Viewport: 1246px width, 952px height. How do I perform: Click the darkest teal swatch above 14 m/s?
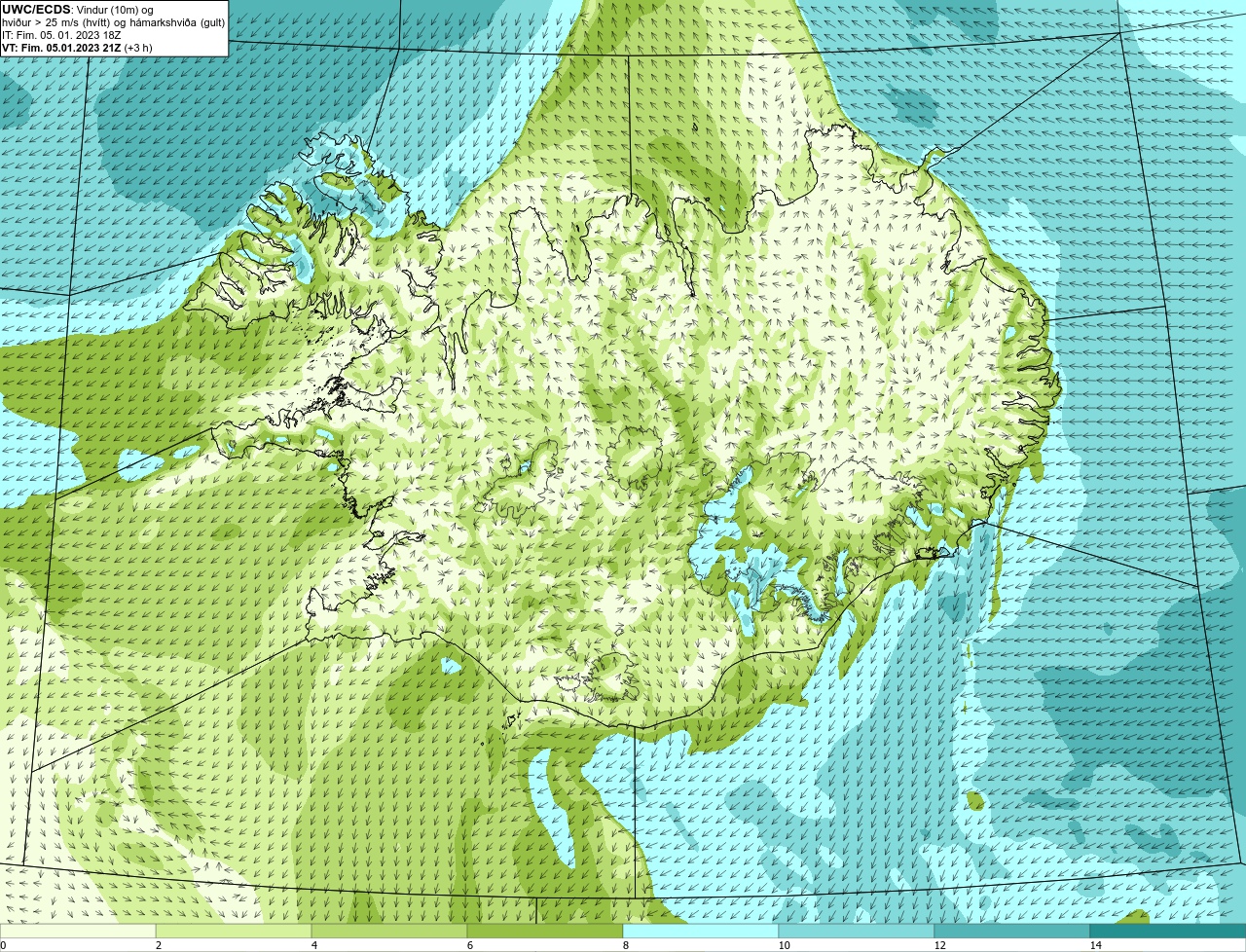(1168, 932)
